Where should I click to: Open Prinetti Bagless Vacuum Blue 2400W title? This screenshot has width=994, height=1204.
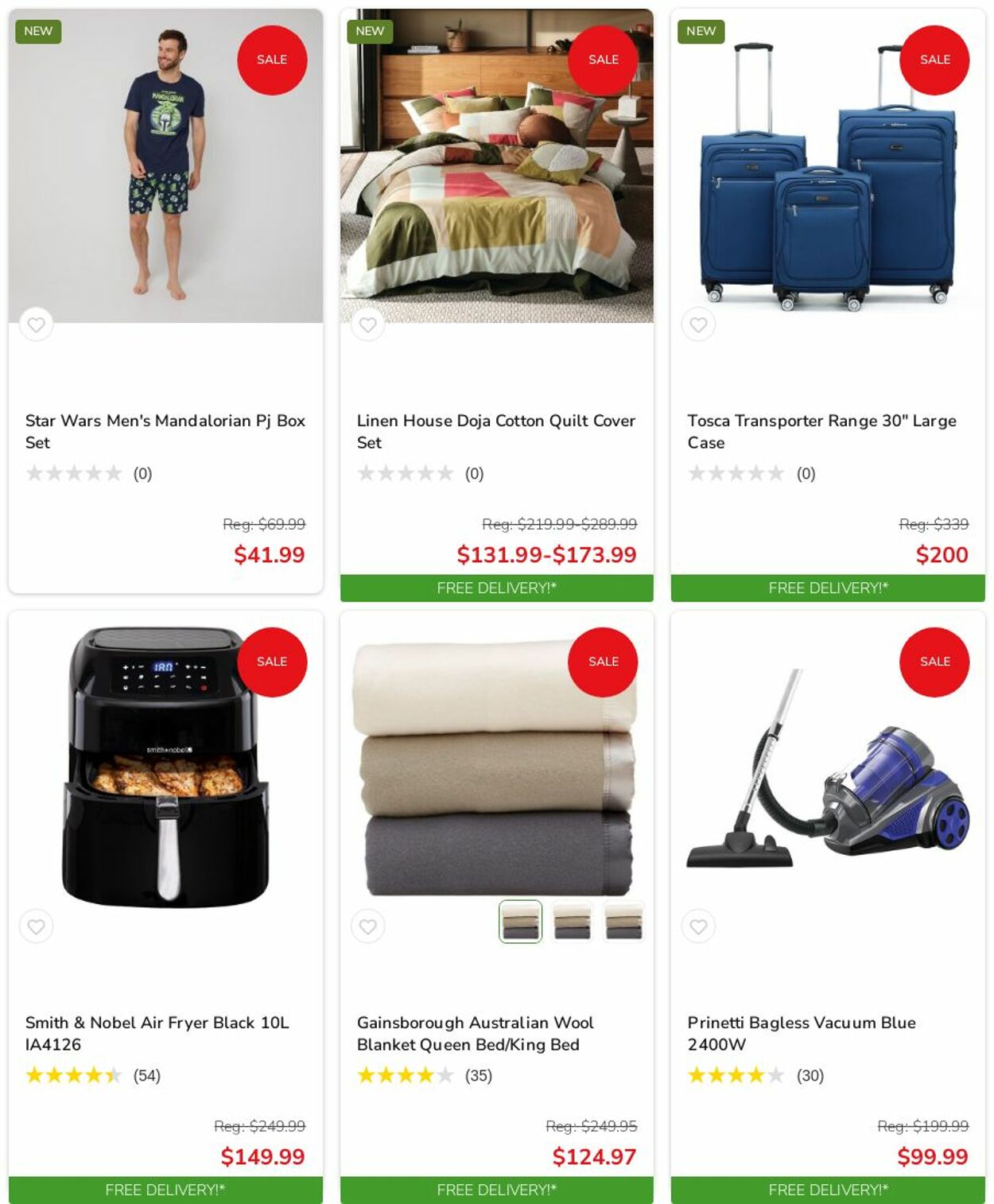[x=802, y=1033]
